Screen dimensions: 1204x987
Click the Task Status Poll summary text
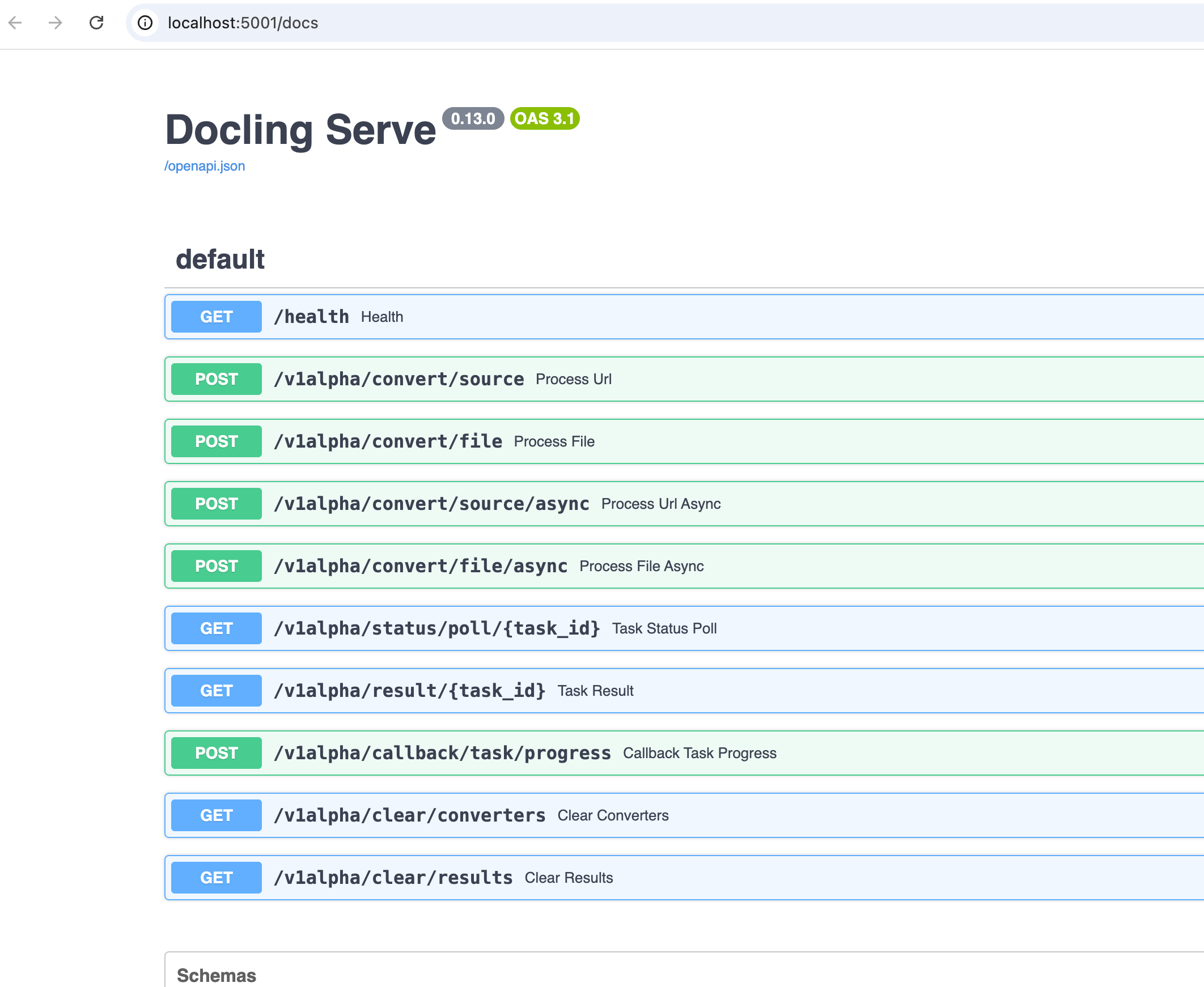tap(664, 628)
